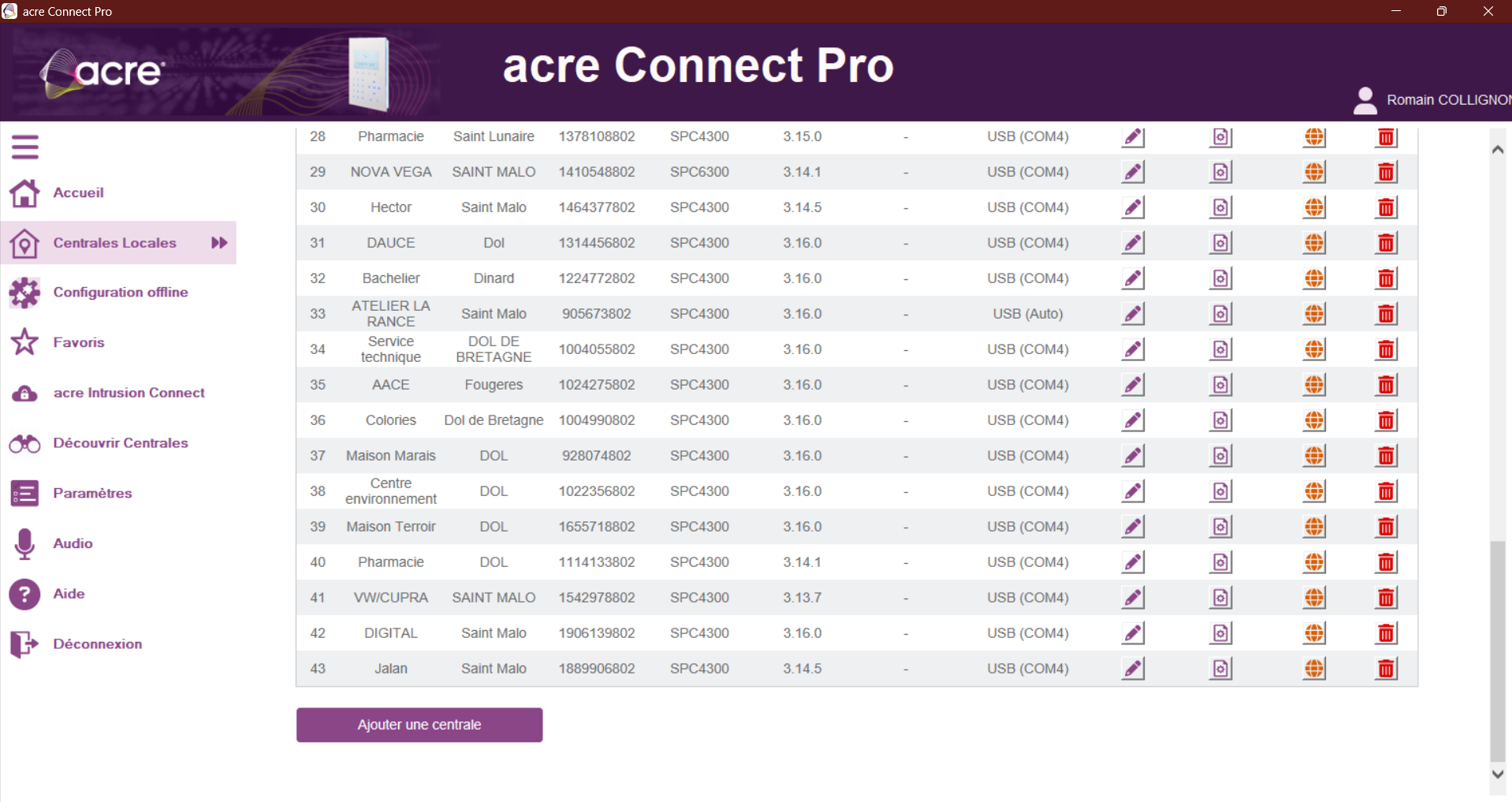Open Favoris menu item
Viewport: 1512px width, 802px height.
coord(79,342)
